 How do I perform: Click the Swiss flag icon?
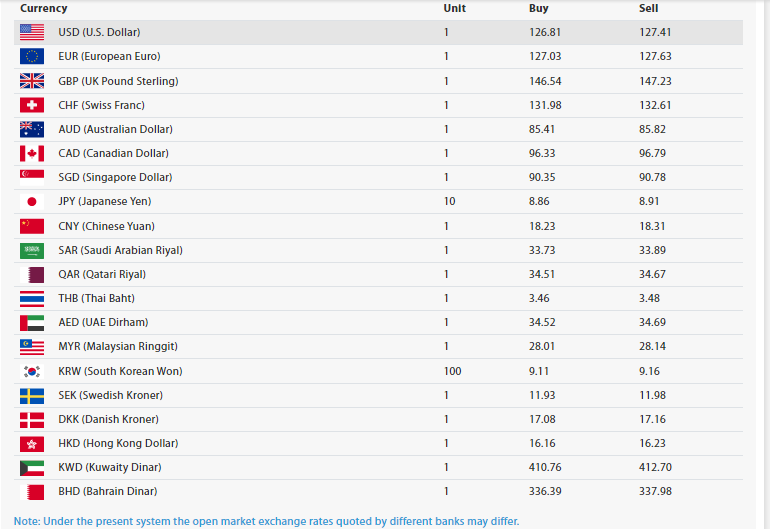(x=32, y=105)
